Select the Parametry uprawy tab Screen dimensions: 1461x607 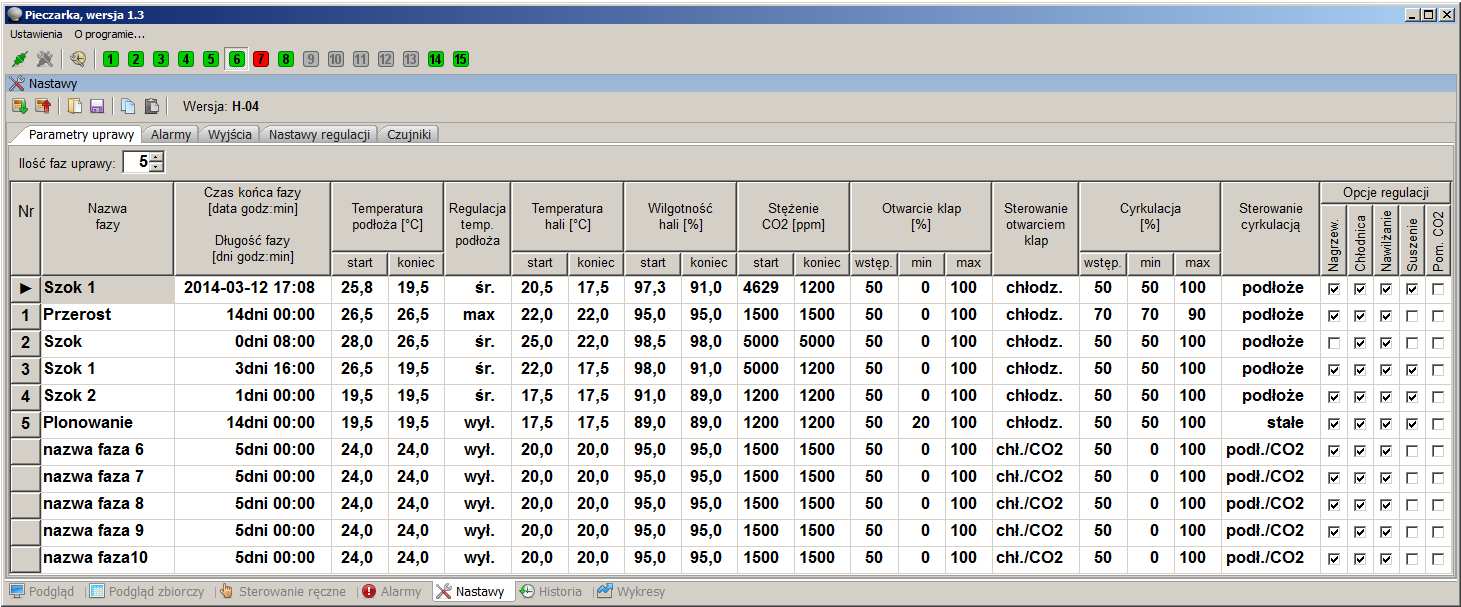click(x=81, y=134)
